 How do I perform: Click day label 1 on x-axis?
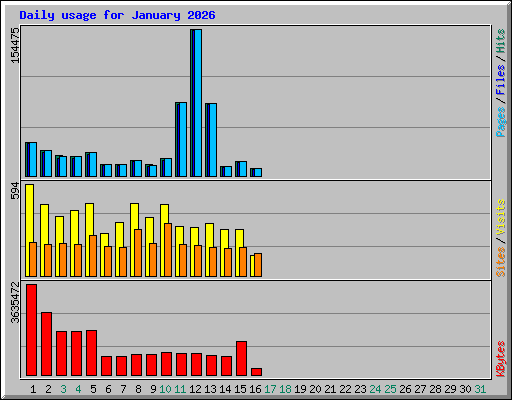(33, 389)
